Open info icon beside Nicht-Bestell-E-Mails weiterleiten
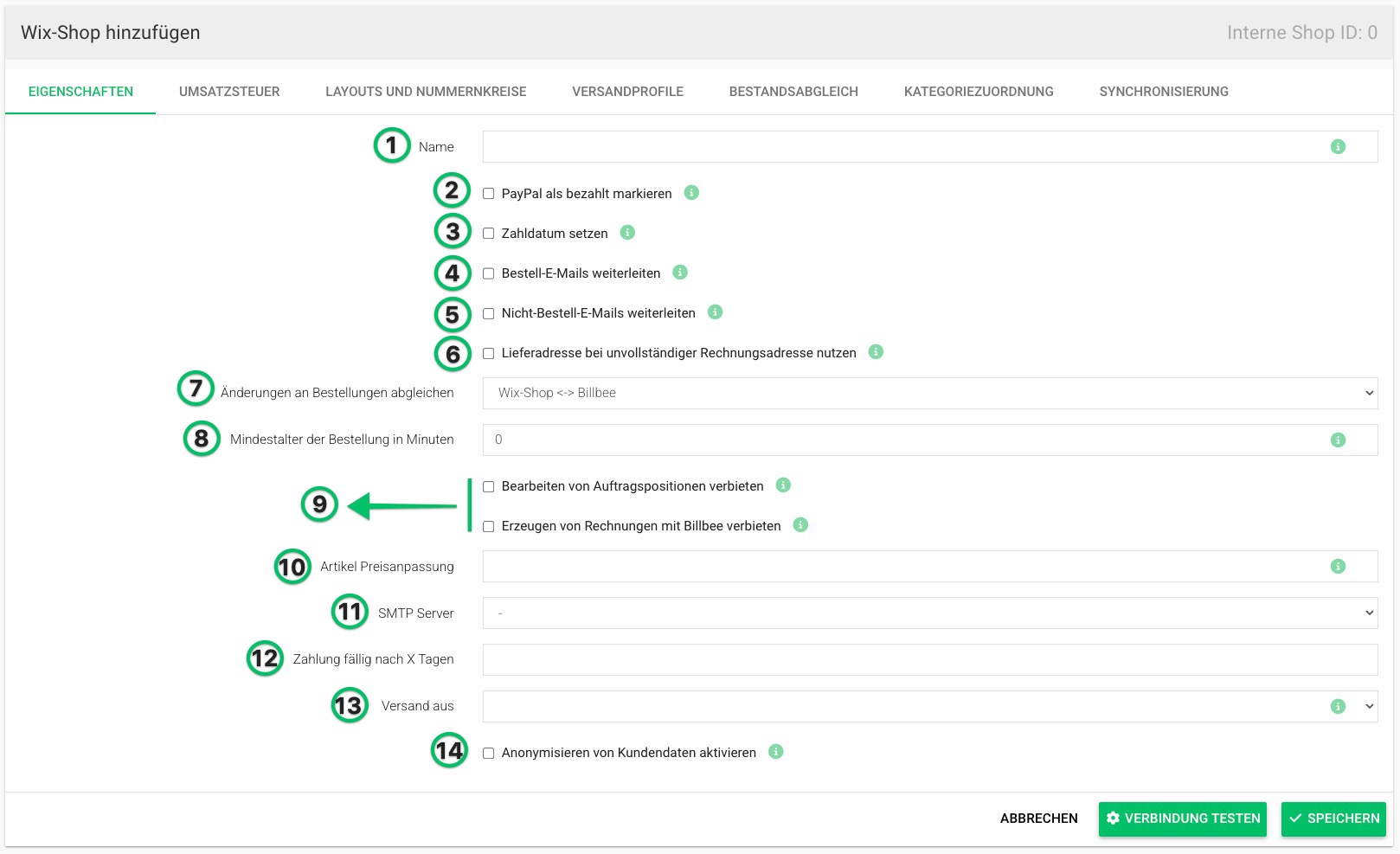 (x=715, y=312)
